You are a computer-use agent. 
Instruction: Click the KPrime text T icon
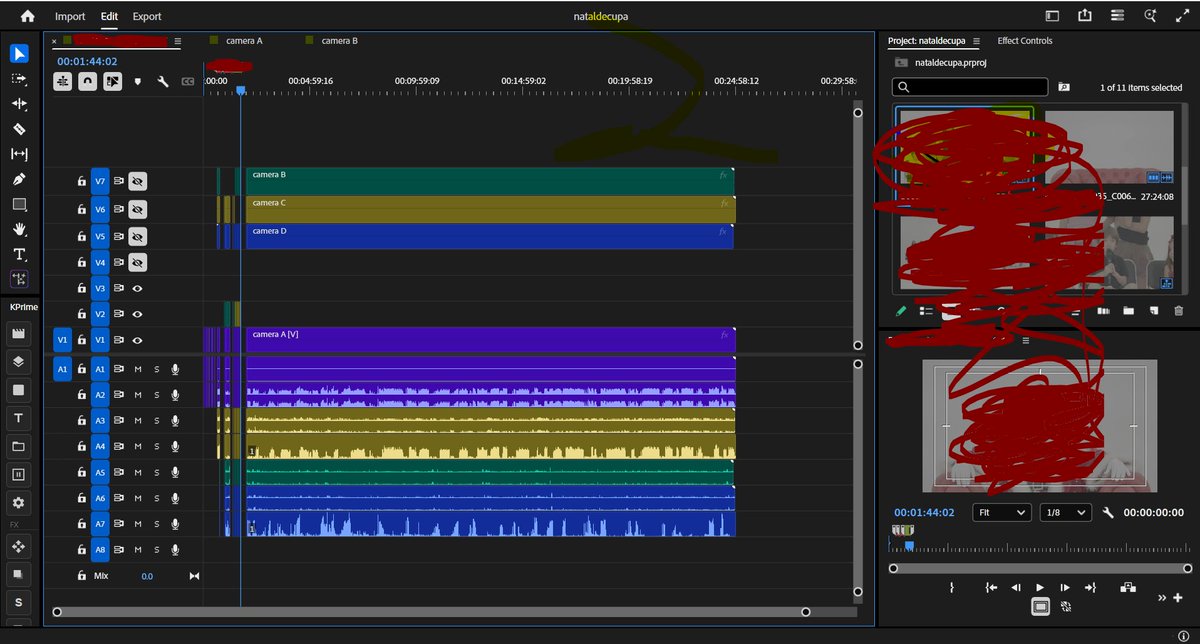(x=19, y=417)
